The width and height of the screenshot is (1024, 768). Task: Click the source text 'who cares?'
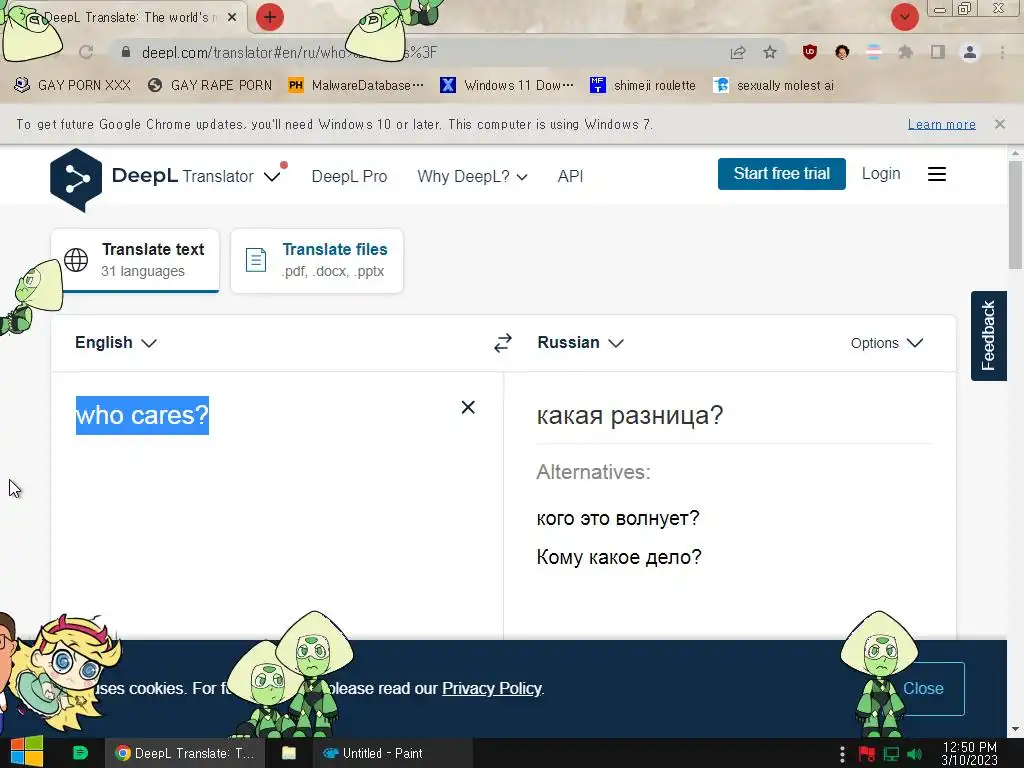142,415
